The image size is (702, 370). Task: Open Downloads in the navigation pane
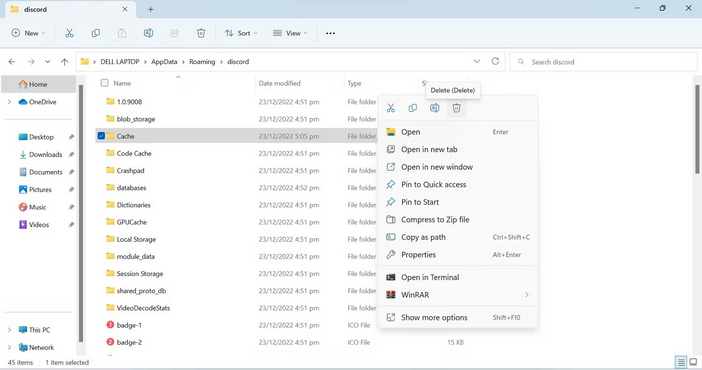point(45,155)
